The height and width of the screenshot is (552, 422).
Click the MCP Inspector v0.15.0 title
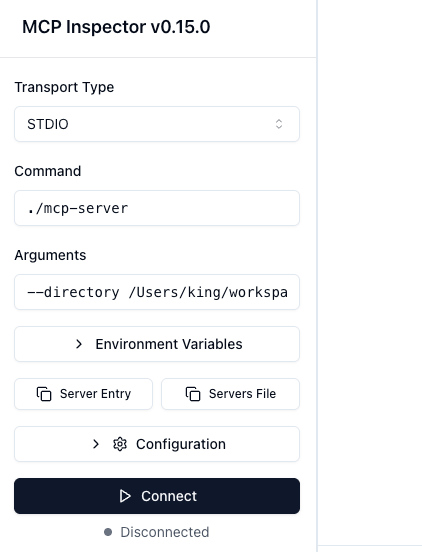[116, 27]
